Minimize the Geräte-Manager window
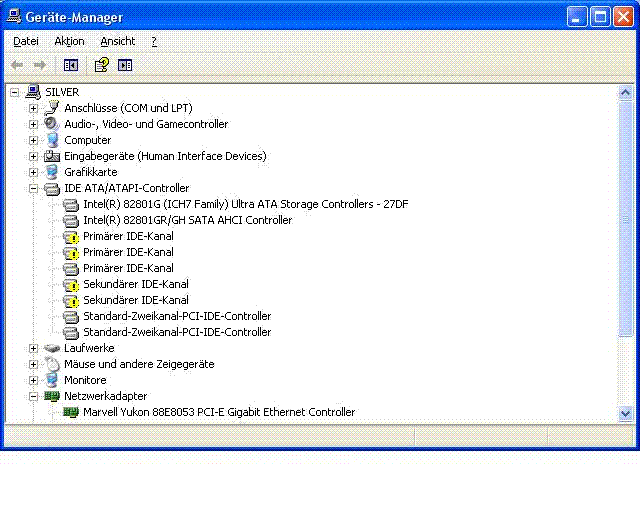The width and height of the screenshot is (640, 512). pos(577,18)
